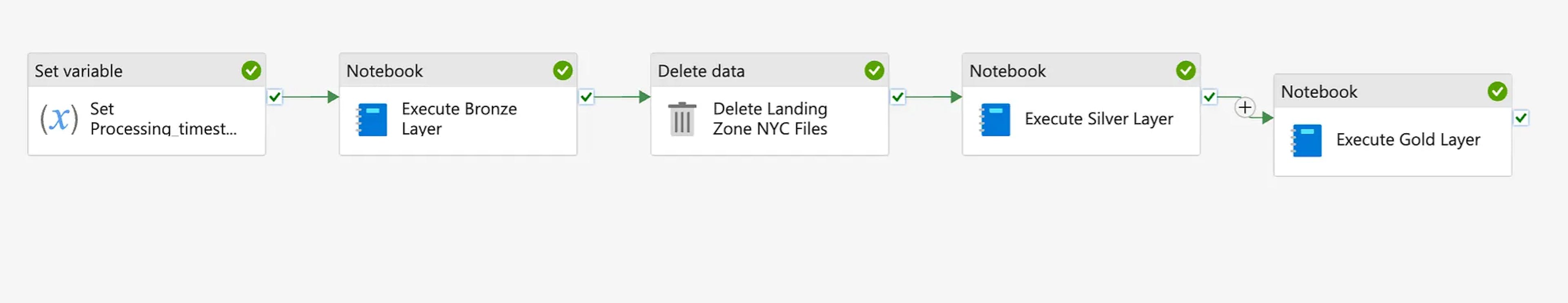1568x303 pixels.
Task: Click the Delete data header label
Action: pyautogui.click(x=701, y=71)
